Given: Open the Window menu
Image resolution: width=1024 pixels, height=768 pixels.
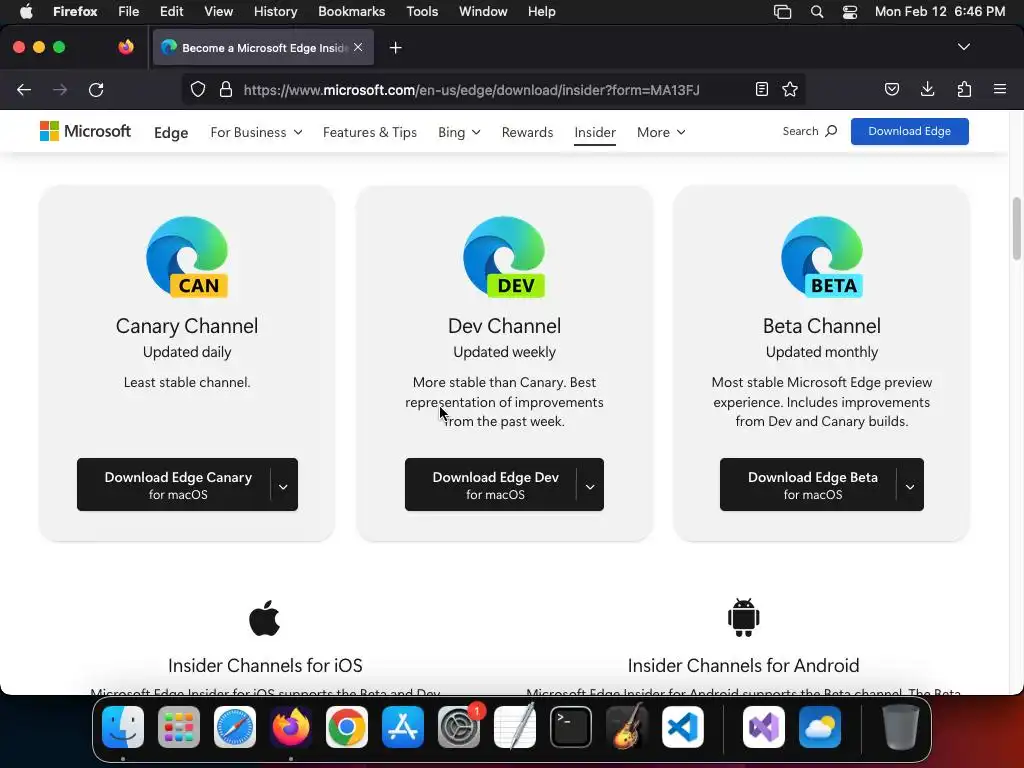Looking at the screenshot, I should point(483,12).
